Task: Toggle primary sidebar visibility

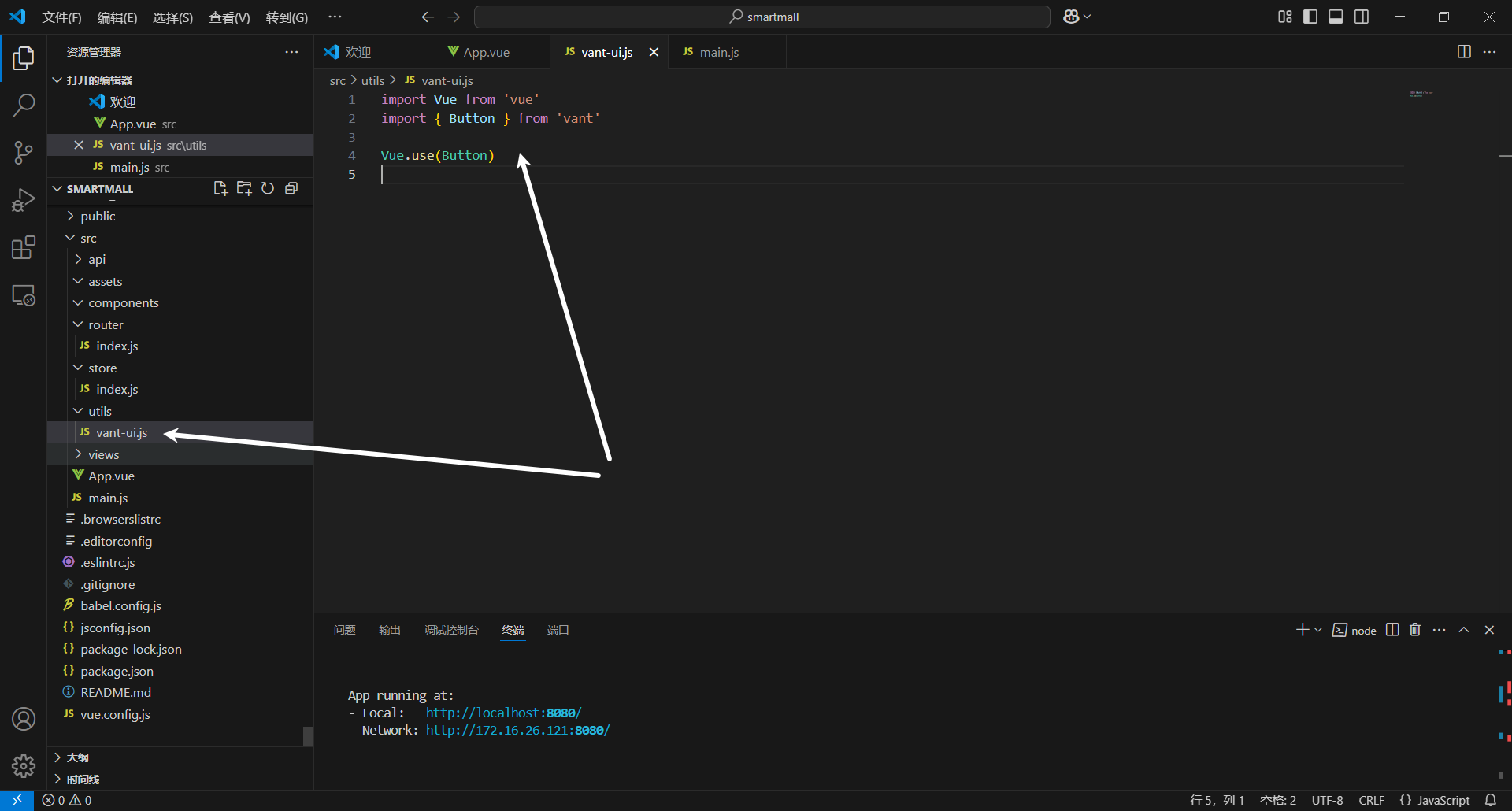Action: [1310, 17]
